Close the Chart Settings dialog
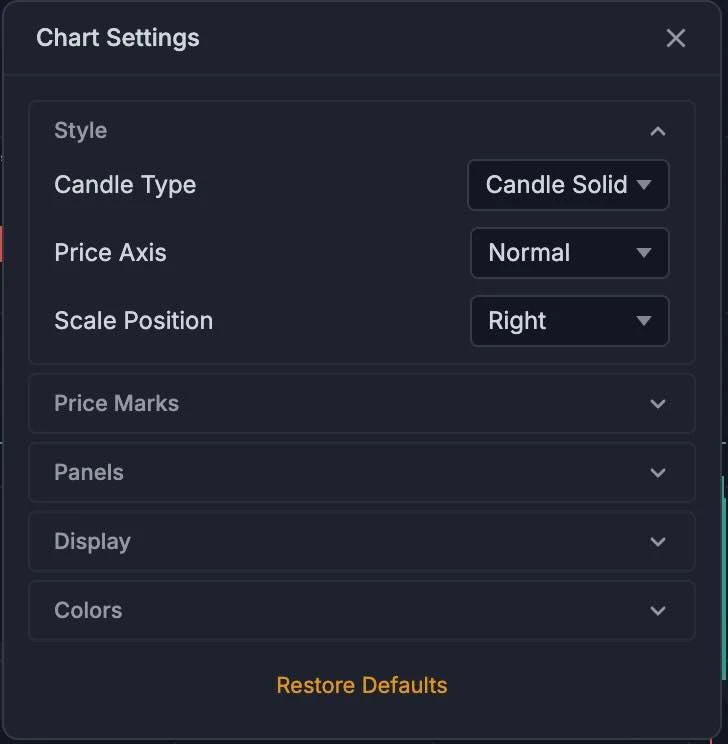728x744 pixels. click(675, 38)
